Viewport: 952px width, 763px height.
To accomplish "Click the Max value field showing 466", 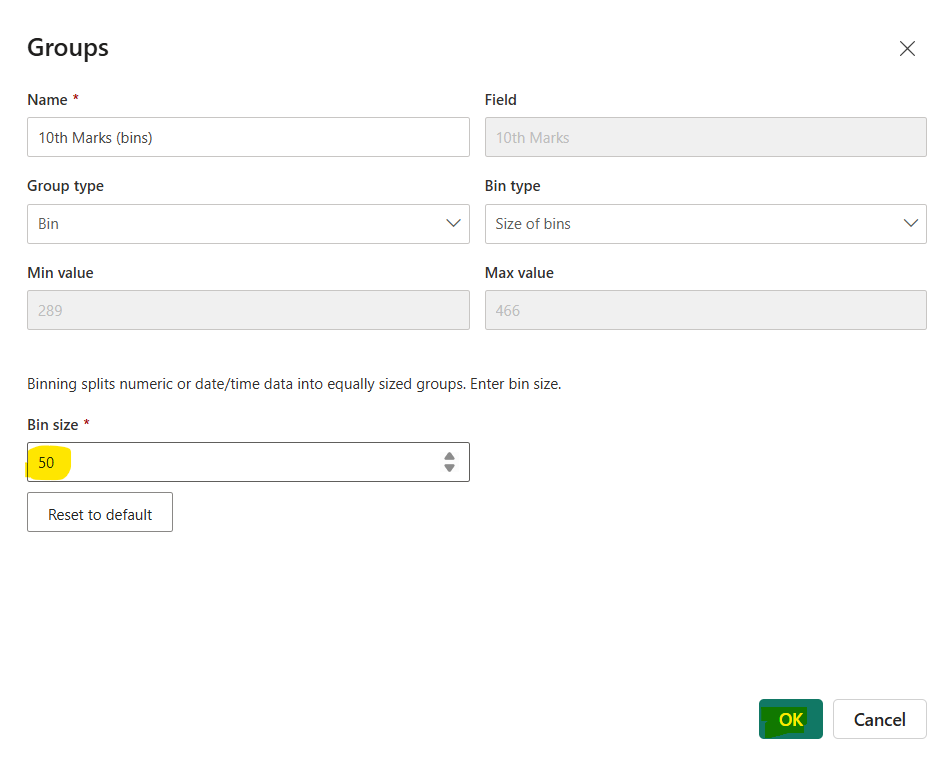I will pyautogui.click(x=705, y=310).
